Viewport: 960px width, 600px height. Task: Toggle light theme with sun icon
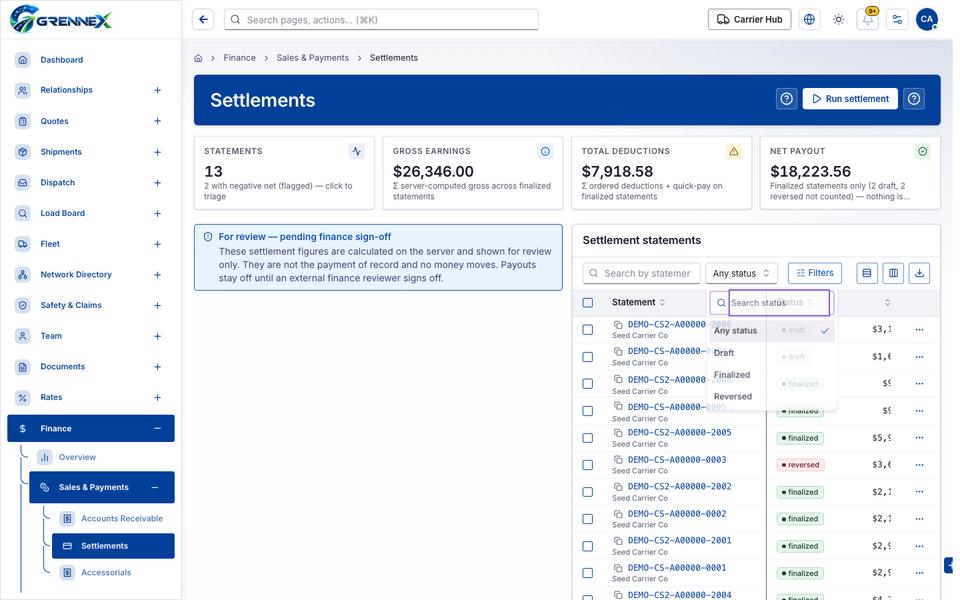[839, 20]
